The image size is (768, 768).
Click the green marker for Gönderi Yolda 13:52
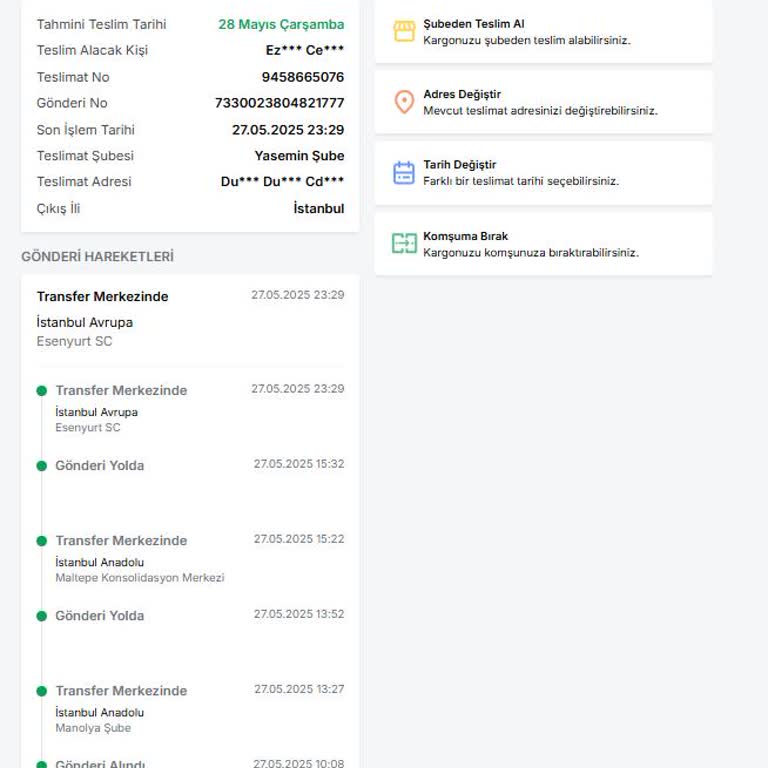42,616
